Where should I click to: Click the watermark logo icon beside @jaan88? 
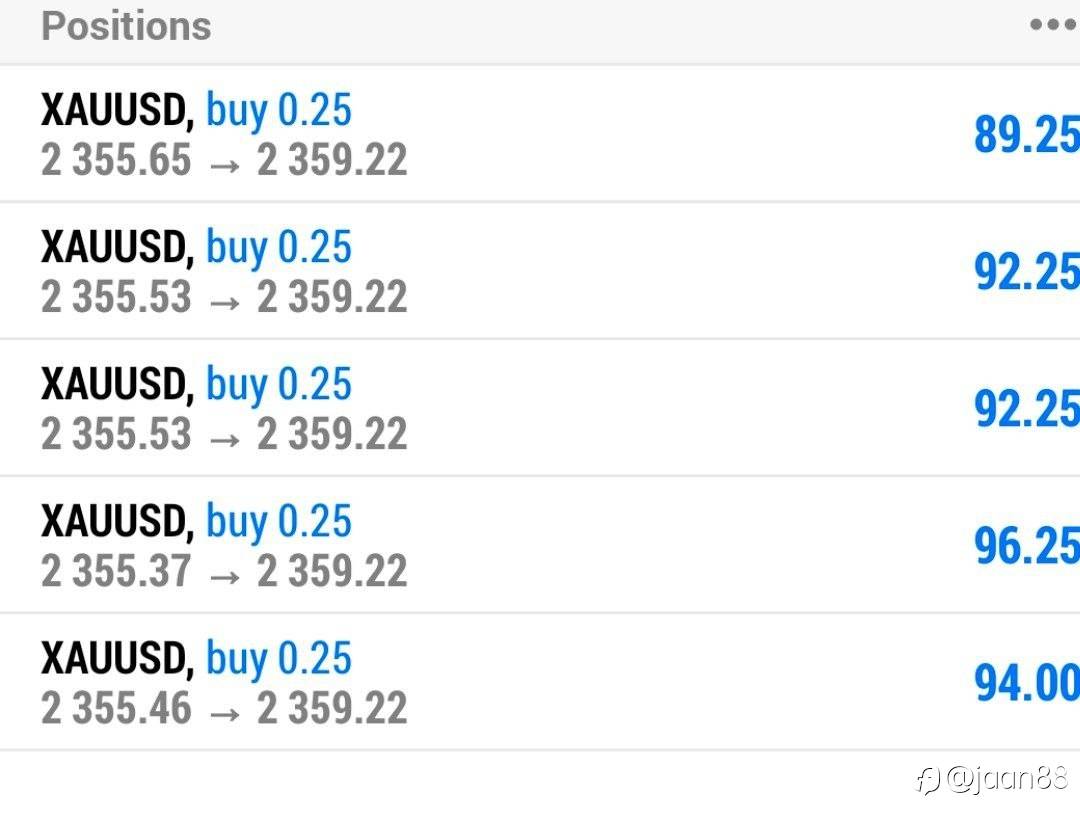coord(928,781)
